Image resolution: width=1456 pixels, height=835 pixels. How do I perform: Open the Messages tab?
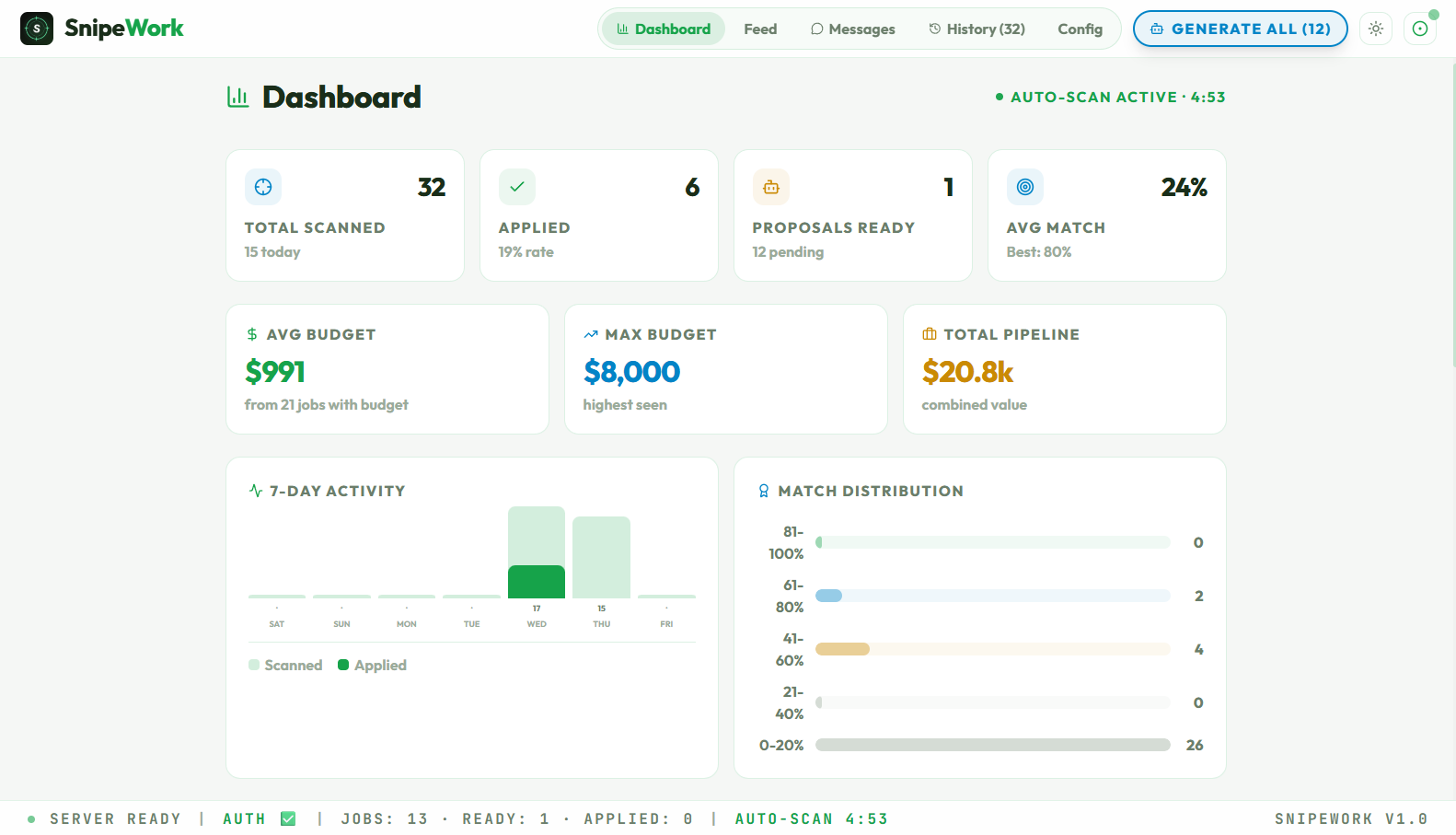click(852, 29)
